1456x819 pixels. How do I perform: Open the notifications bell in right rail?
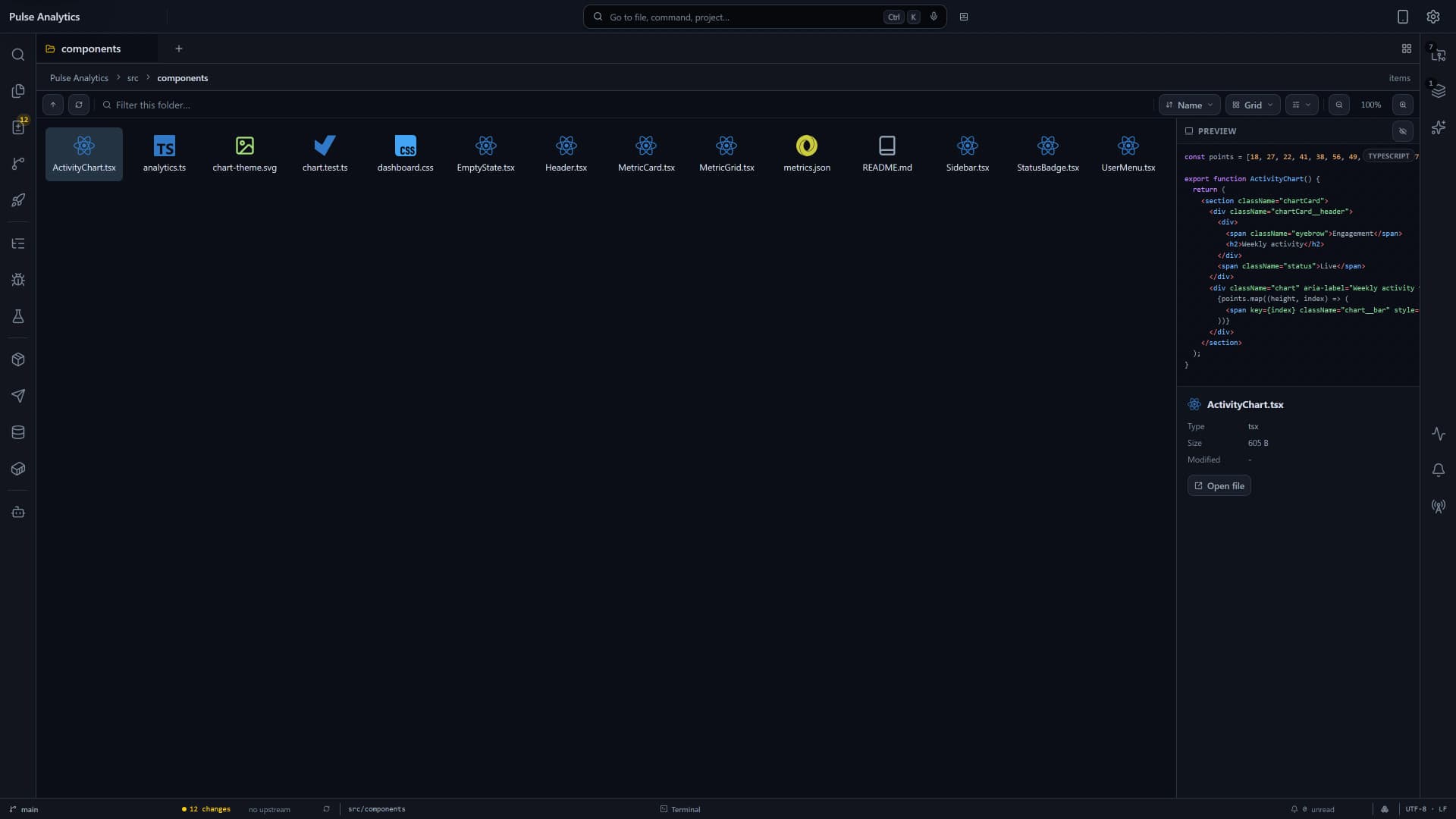[1439, 470]
